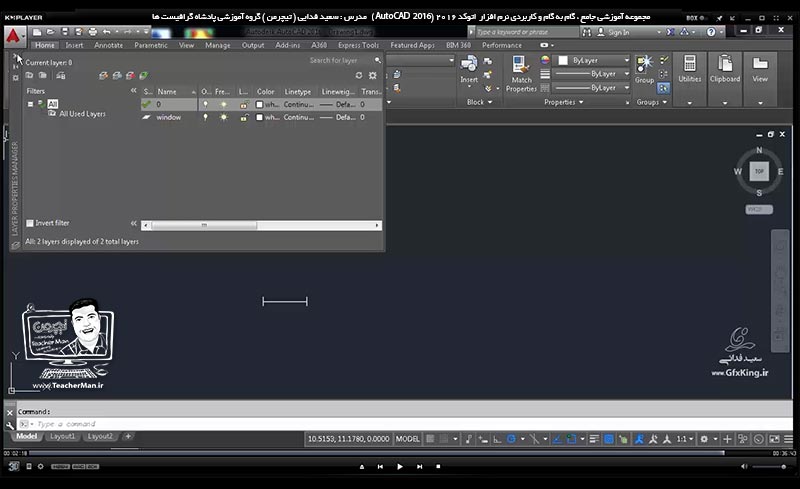The width and height of the screenshot is (800, 489).
Task: Toggle Ortho mode in status bar
Action: (x=497, y=439)
